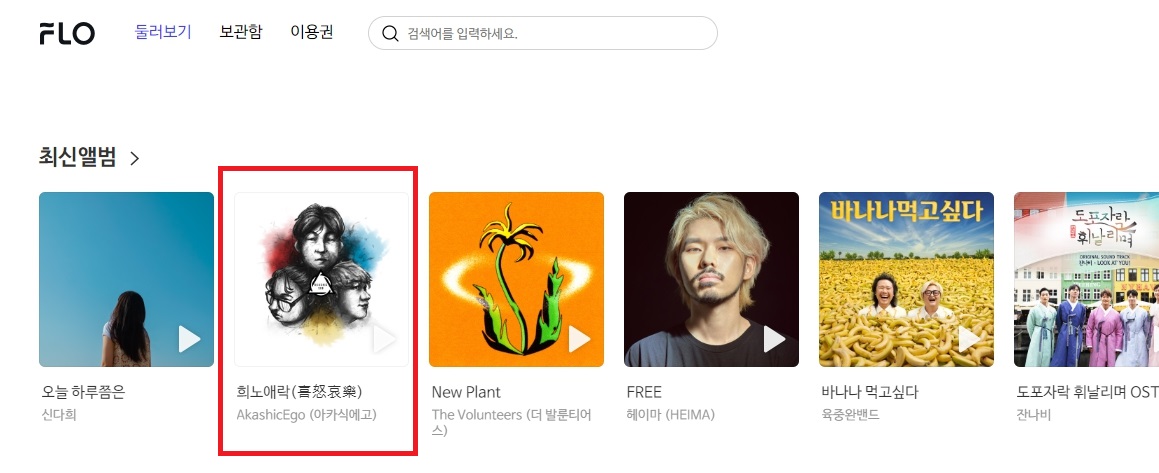Focus the 검색어를 입력하세요 search field
Screen dimensions: 1159x473
point(543,33)
